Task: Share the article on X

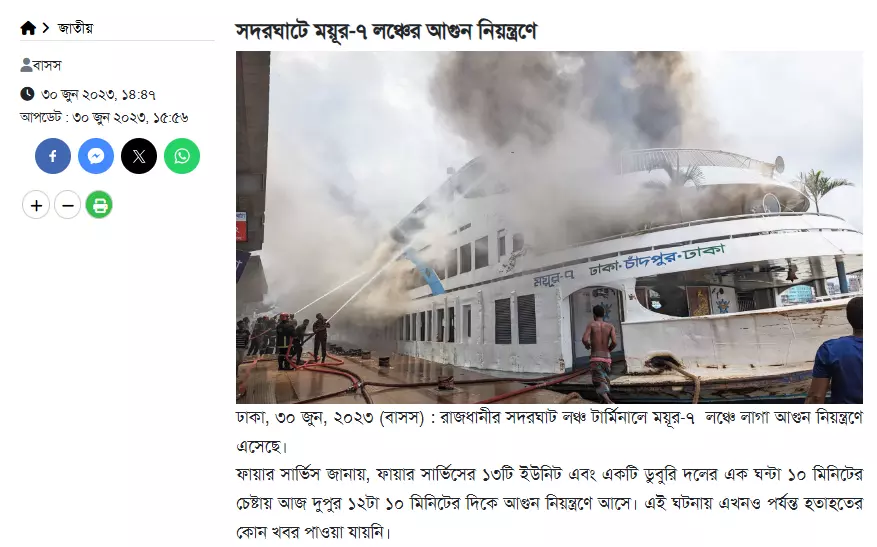Action: point(139,156)
